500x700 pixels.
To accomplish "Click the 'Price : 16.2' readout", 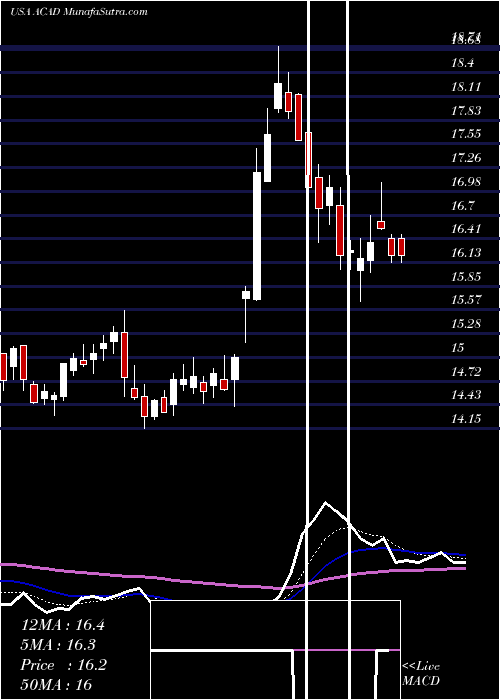I will coord(64,665).
